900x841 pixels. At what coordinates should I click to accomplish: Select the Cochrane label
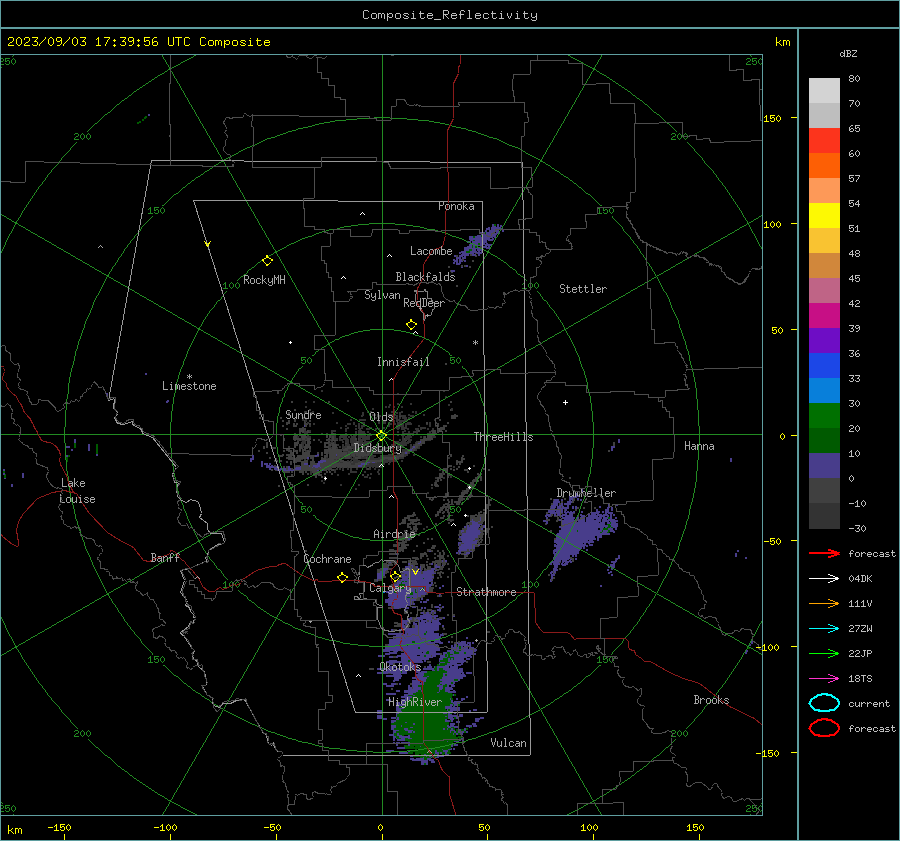327,559
